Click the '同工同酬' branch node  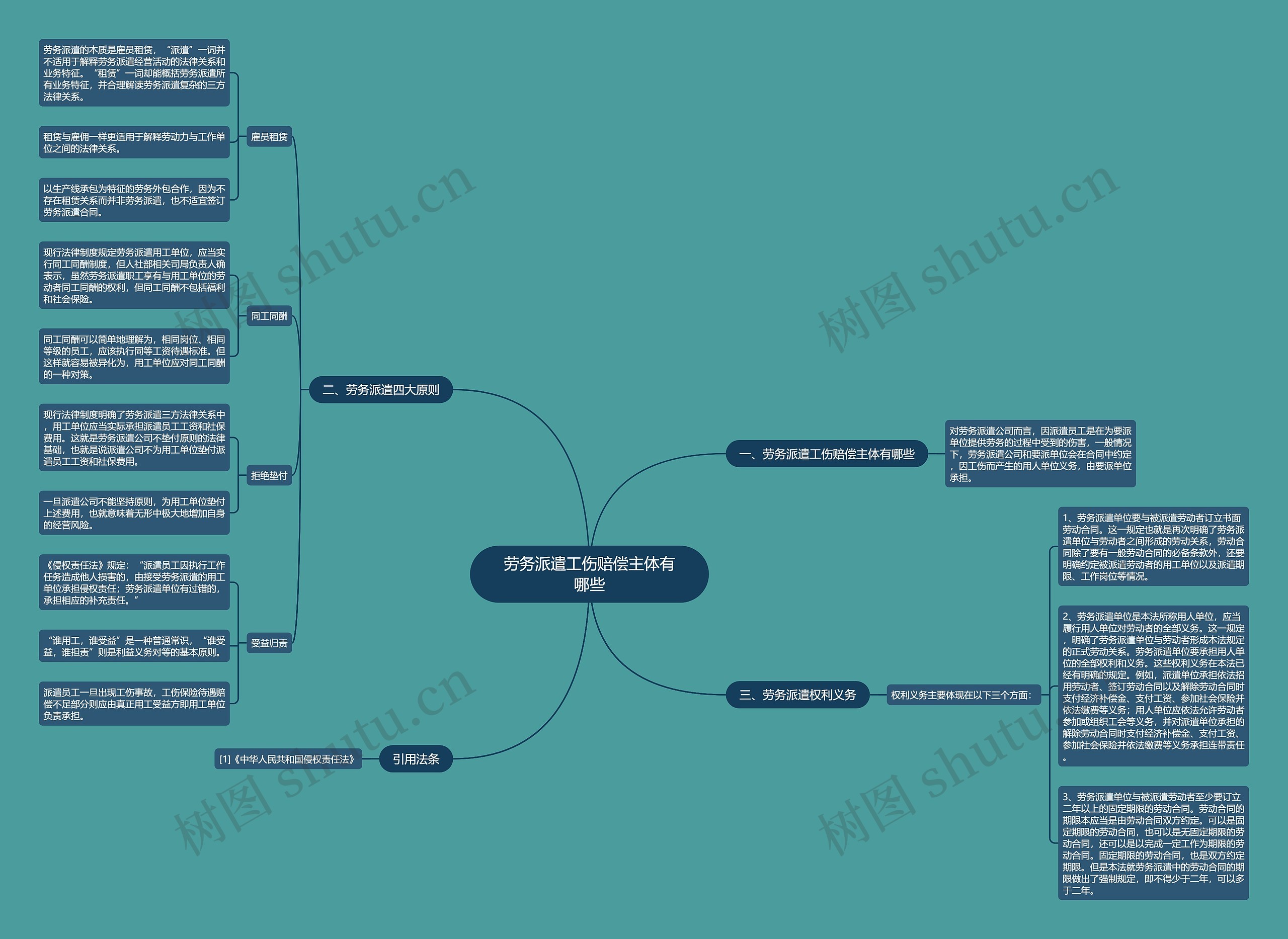(x=270, y=313)
